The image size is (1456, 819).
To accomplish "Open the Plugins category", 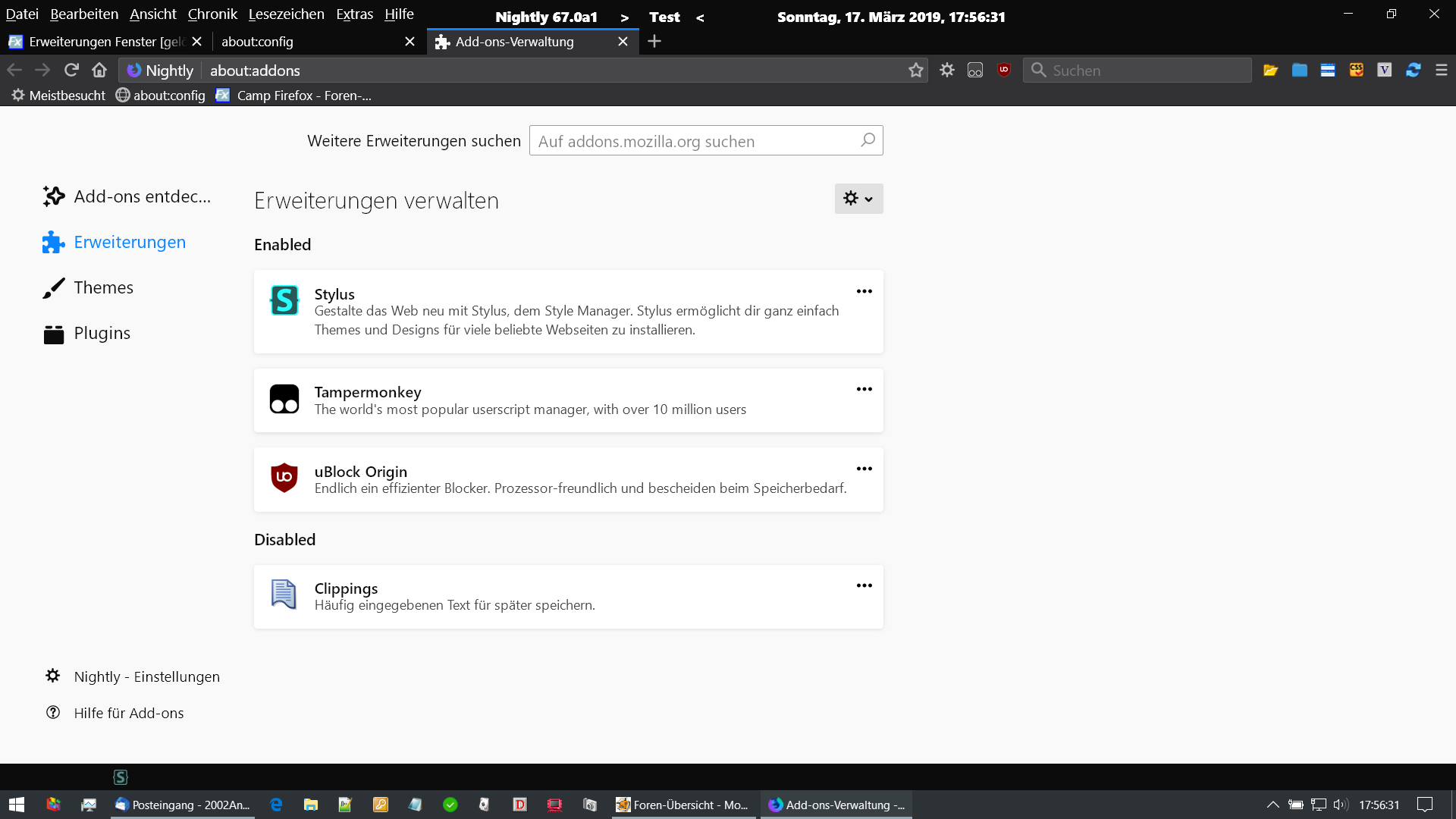I will click(x=102, y=333).
